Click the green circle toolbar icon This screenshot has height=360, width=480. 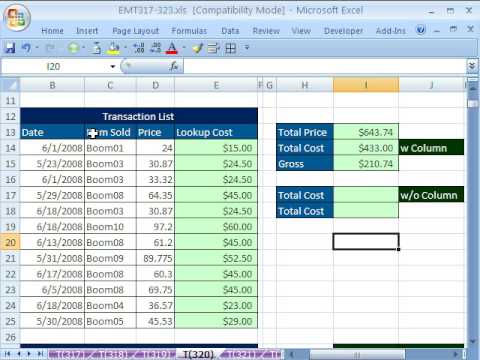pos(74,48)
